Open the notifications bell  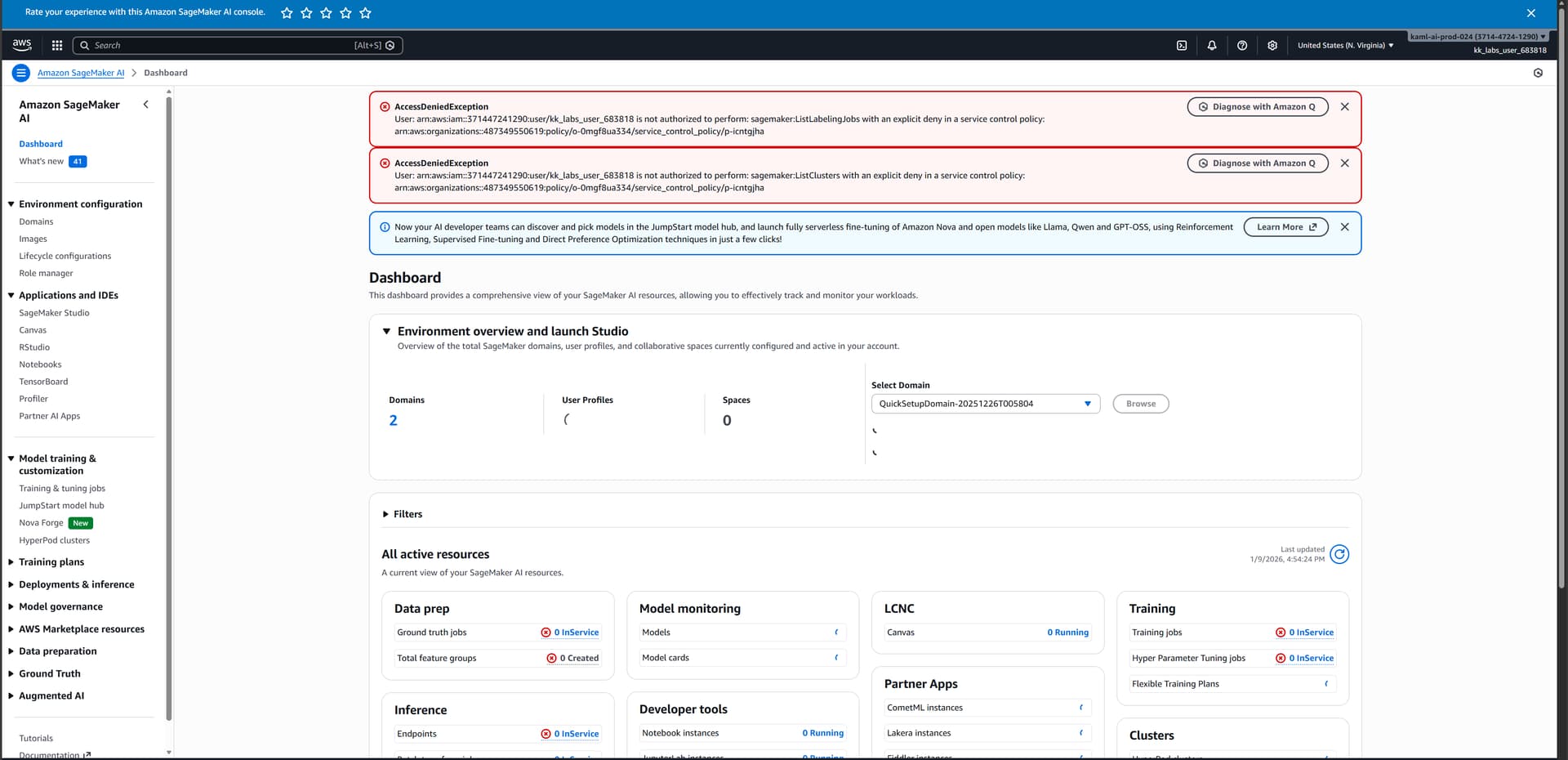(x=1212, y=46)
